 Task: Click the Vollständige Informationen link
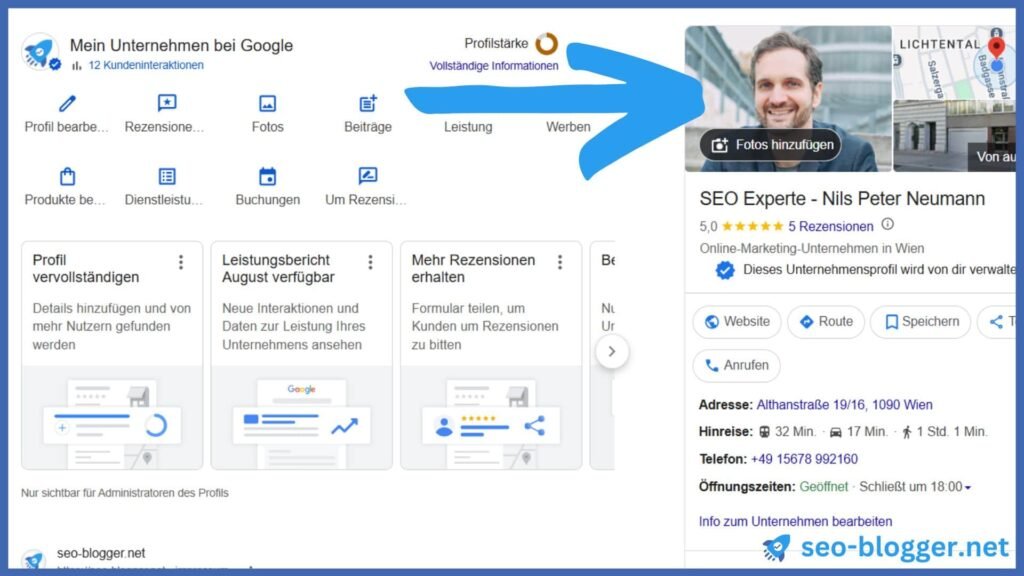coord(494,65)
